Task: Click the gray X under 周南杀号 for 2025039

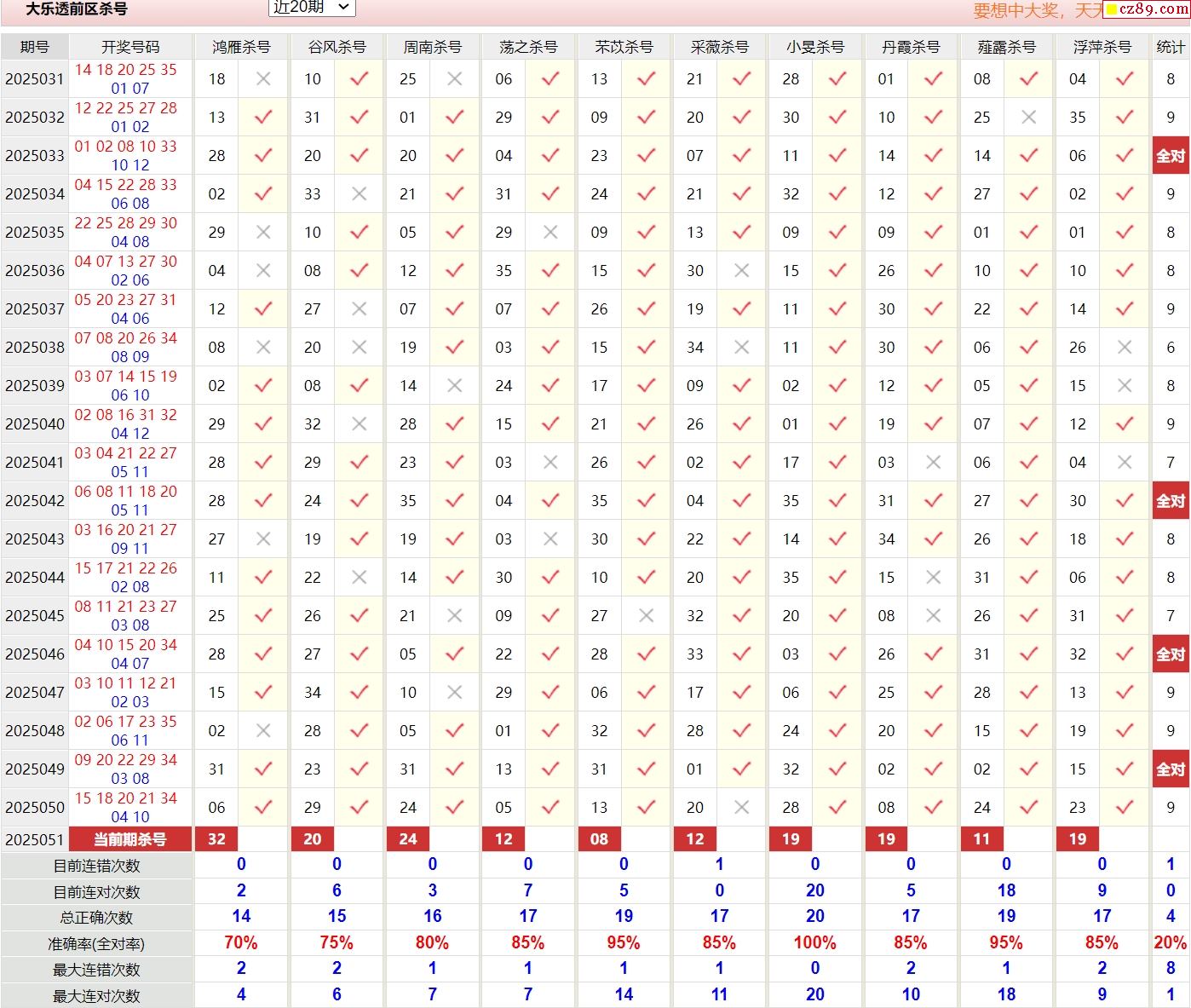Action: (x=455, y=385)
